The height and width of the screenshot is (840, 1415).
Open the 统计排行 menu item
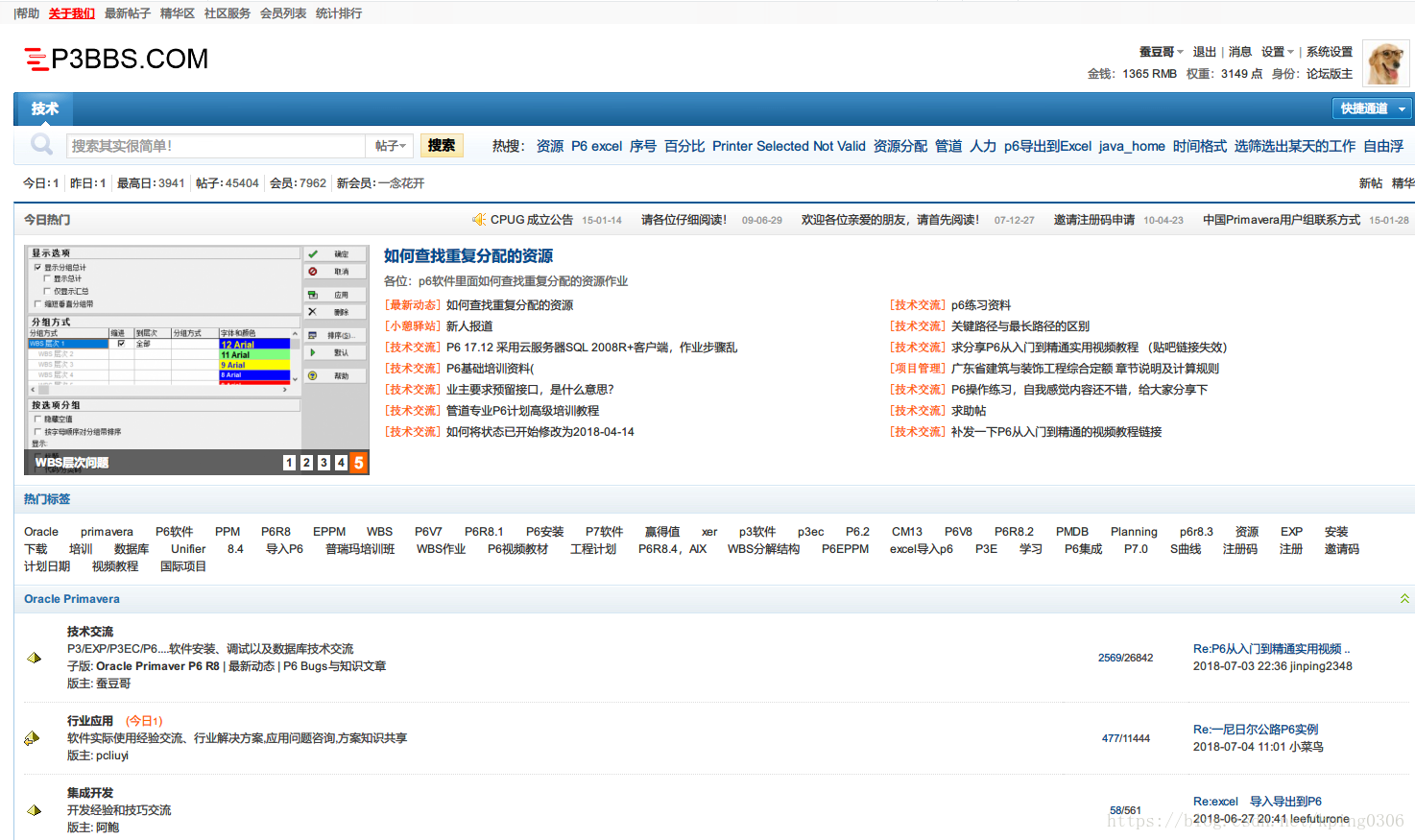[x=339, y=13]
